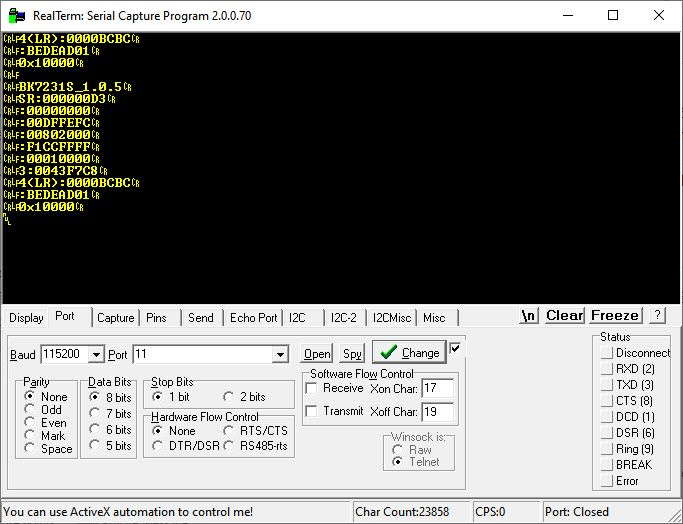The width and height of the screenshot is (683, 524).
Task: Open the serial port with Open button
Action: [317, 354]
